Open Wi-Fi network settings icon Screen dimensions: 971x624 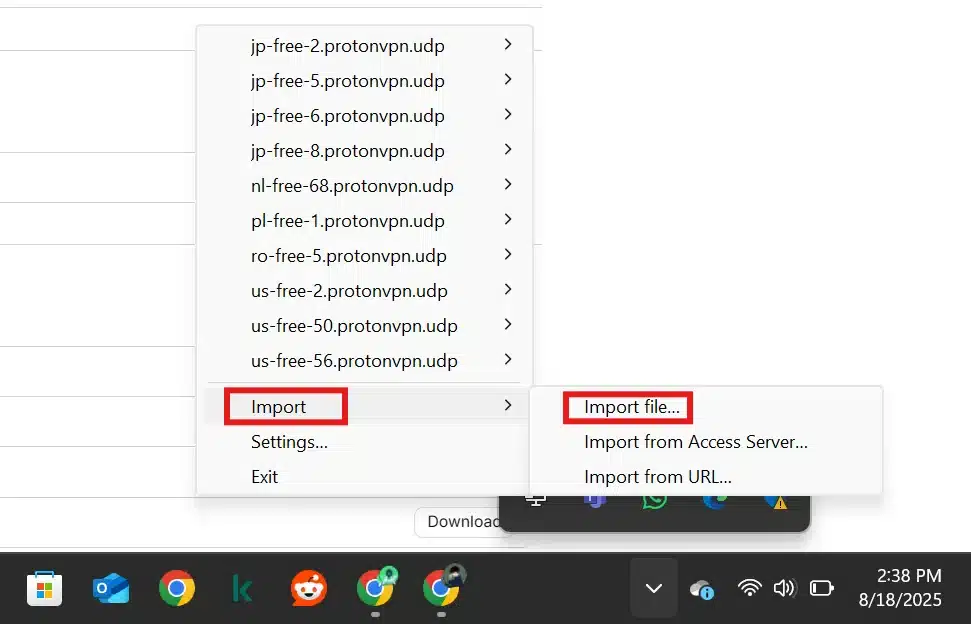click(x=749, y=587)
